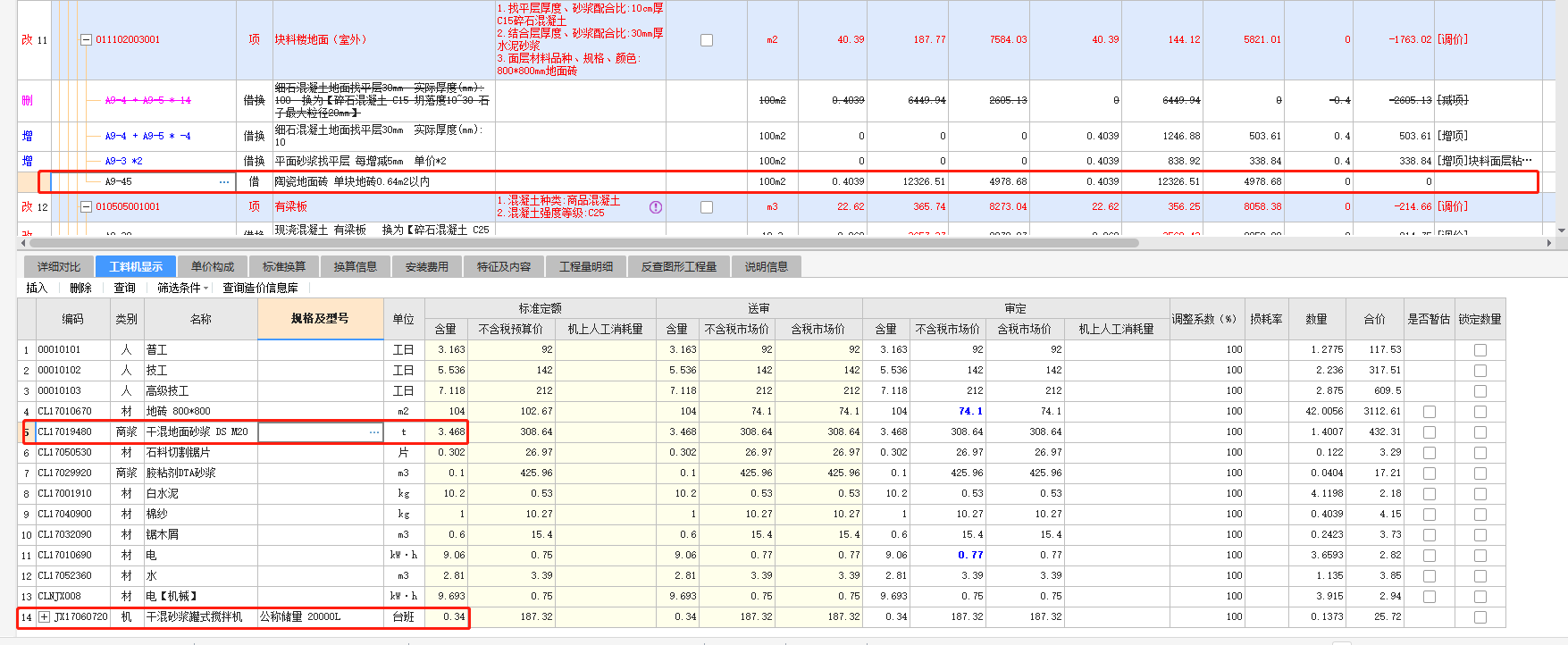
Task: Select 干混砂浆罐式搅拌机 name cell
Action: [201, 617]
